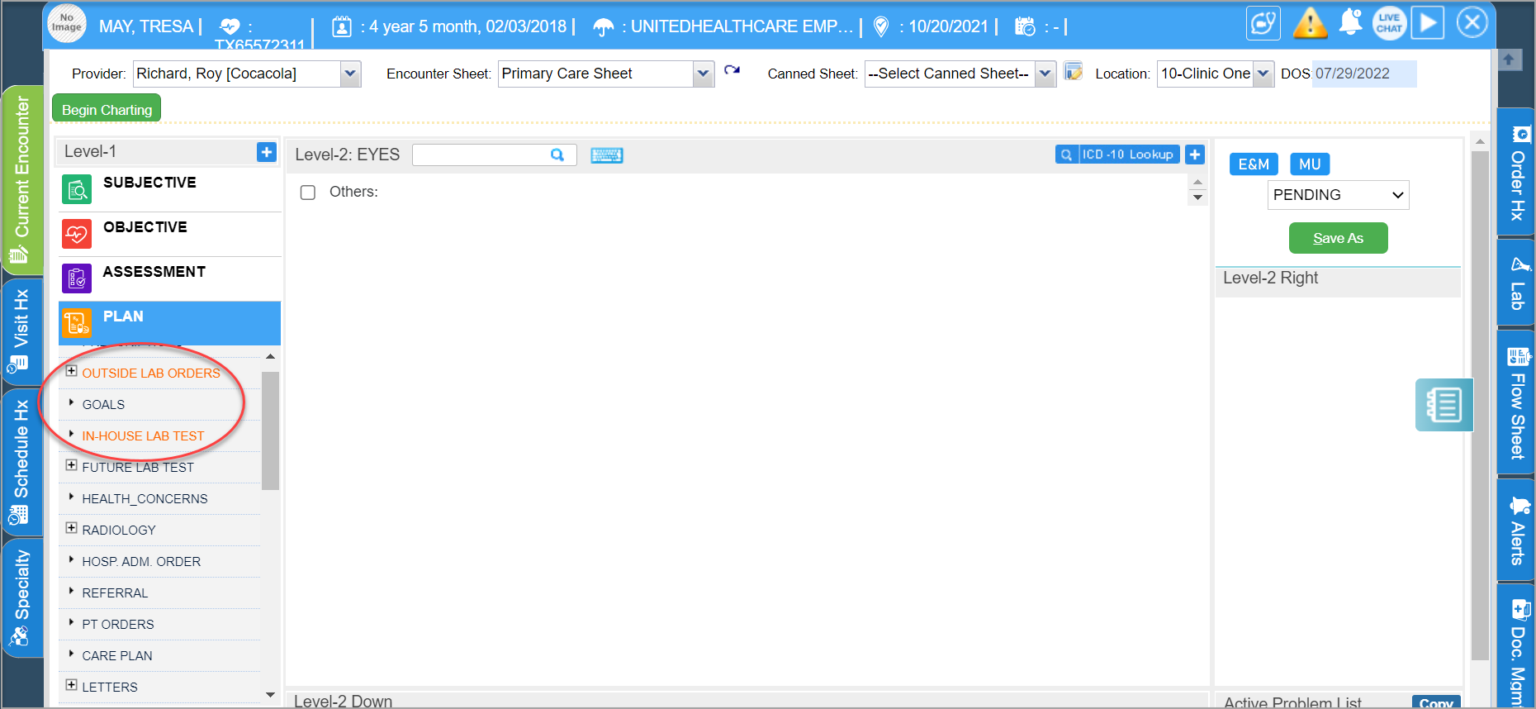The height and width of the screenshot is (709, 1536).
Task: Open the telehealth stethoscope chat icon
Action: (x=1263, y=22)
